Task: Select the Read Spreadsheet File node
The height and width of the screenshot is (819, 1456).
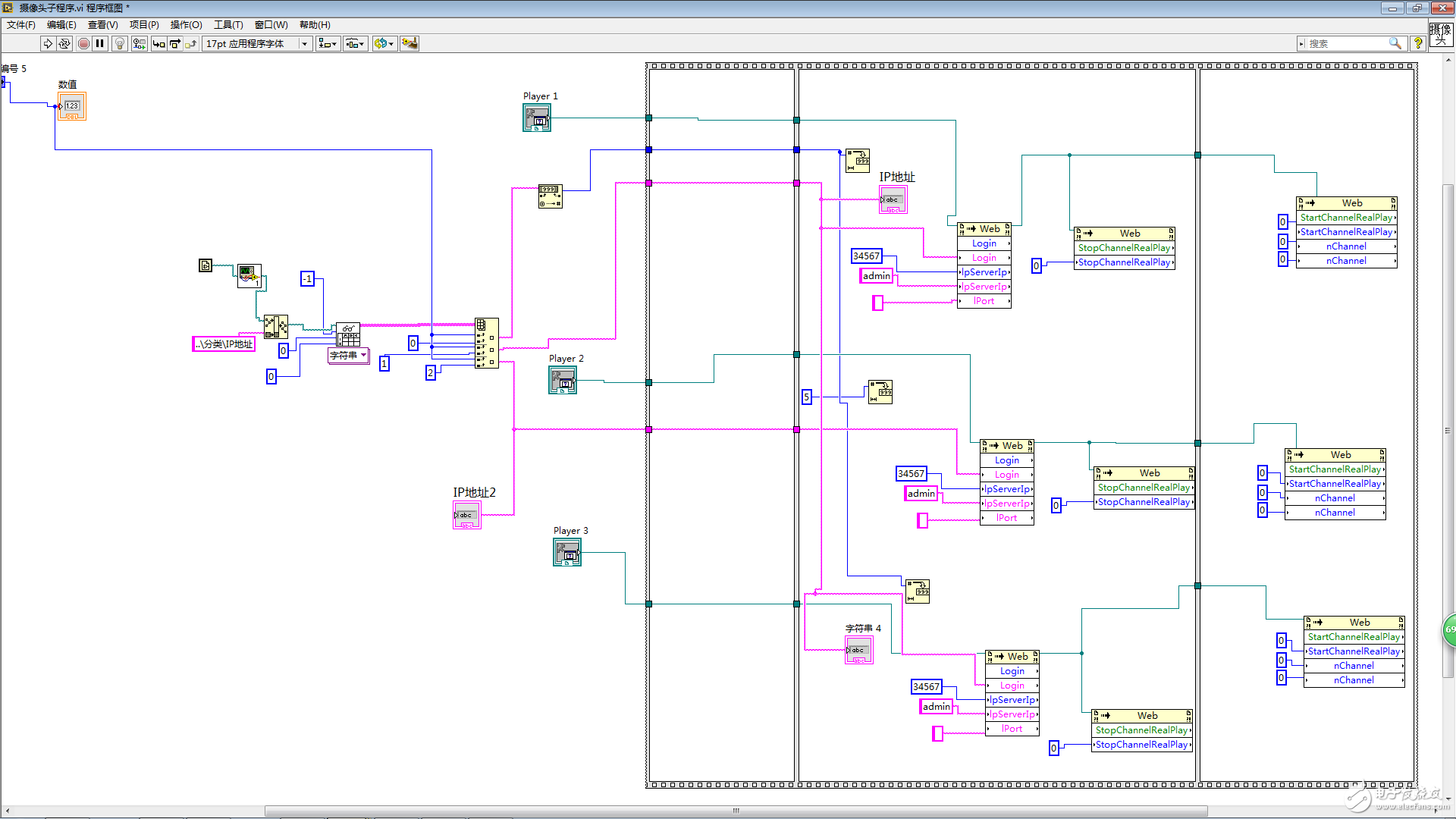Action: pyautogui.click(x=348, y=334)
